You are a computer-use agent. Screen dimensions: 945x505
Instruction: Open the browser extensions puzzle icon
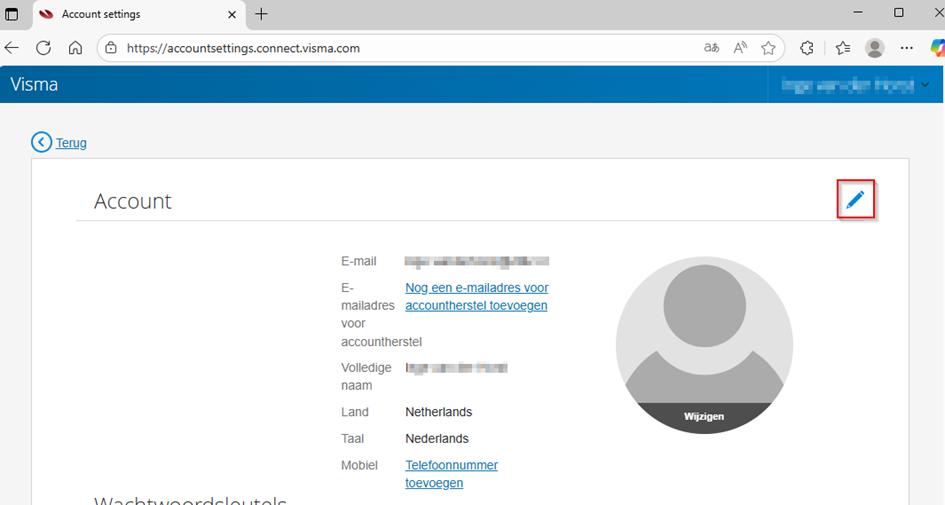tap(807, 48)
